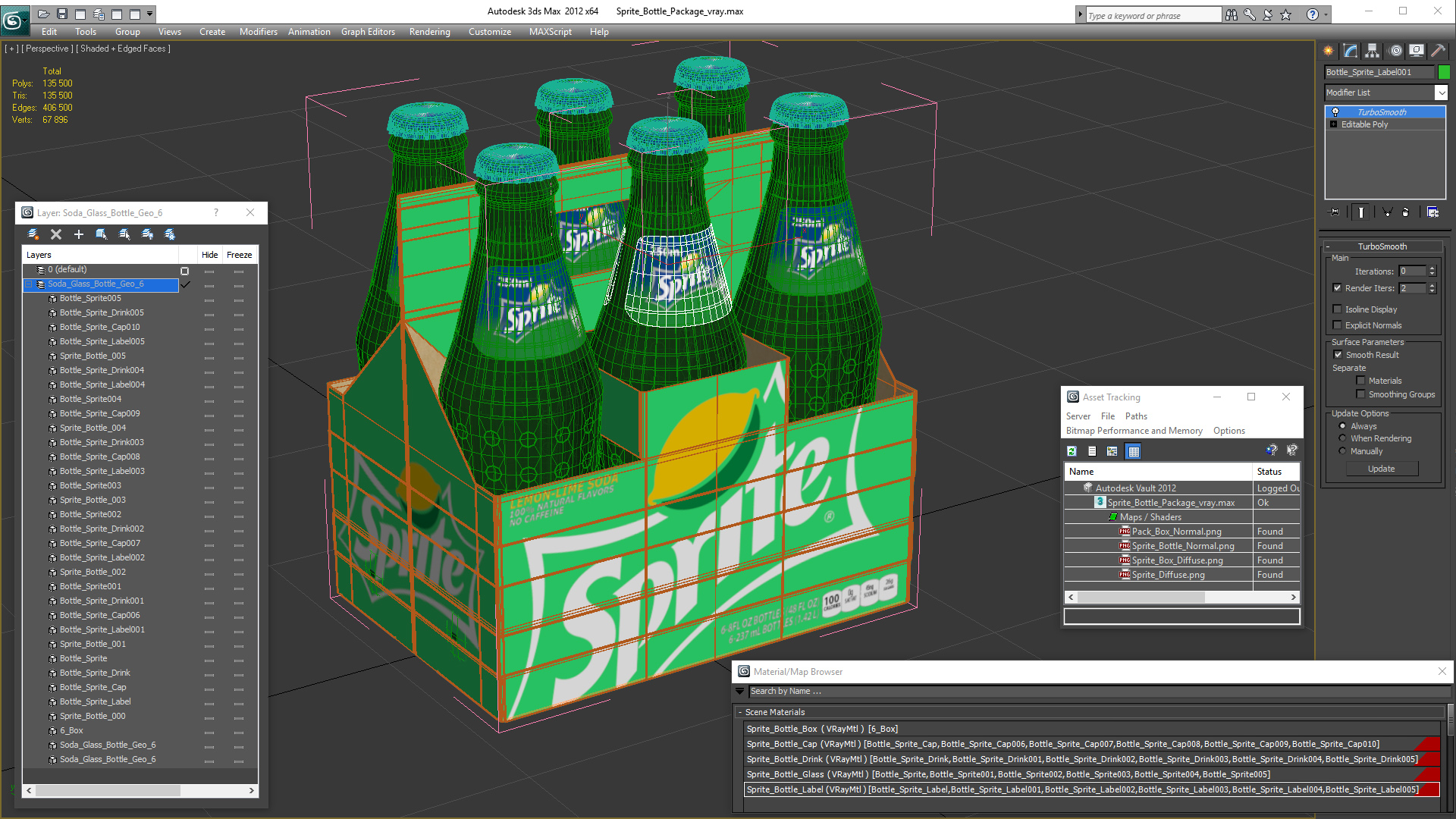Screen dimensions: 1456x819
Task: Open the Hierarchy command panel tab
Action: pos(1373,51)
